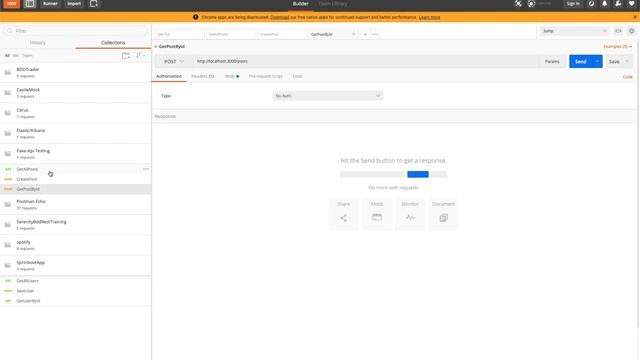Screen dimensions: 640x360
Task: Open the GetUserById request
Action: coord(76,301)
